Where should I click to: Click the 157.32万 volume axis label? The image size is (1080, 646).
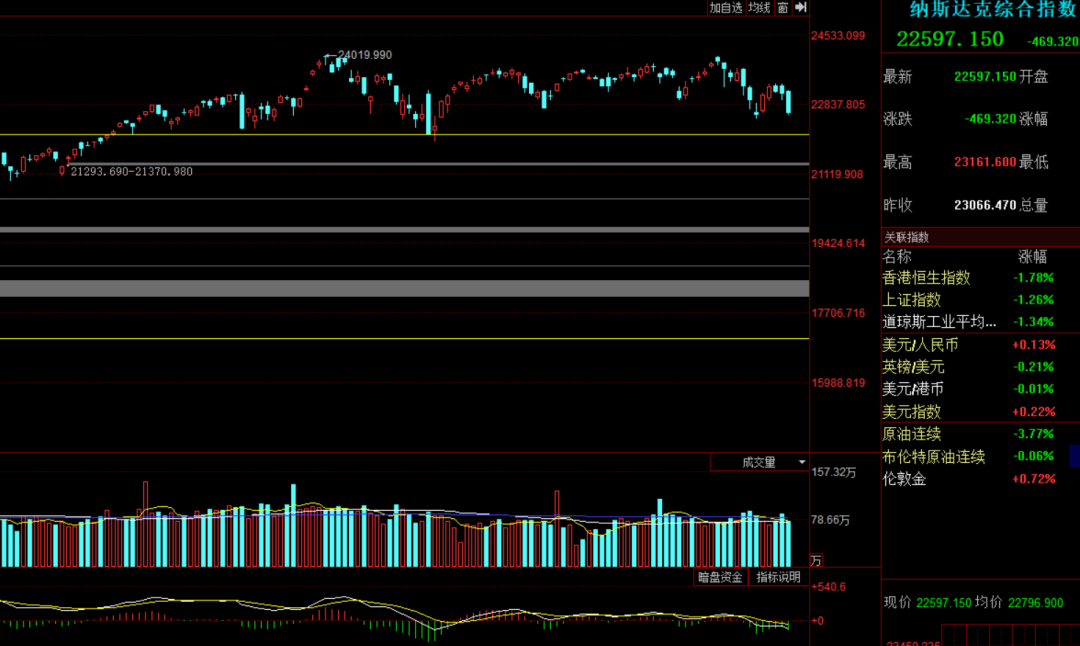(x=833, y=472)
